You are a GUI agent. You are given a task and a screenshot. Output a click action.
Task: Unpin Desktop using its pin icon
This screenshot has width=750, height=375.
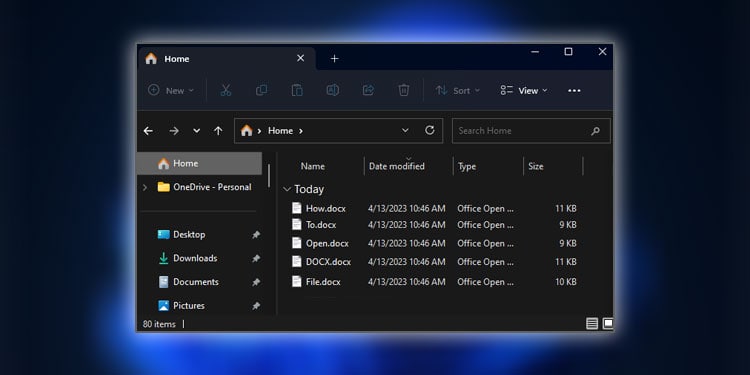(256, 234)
